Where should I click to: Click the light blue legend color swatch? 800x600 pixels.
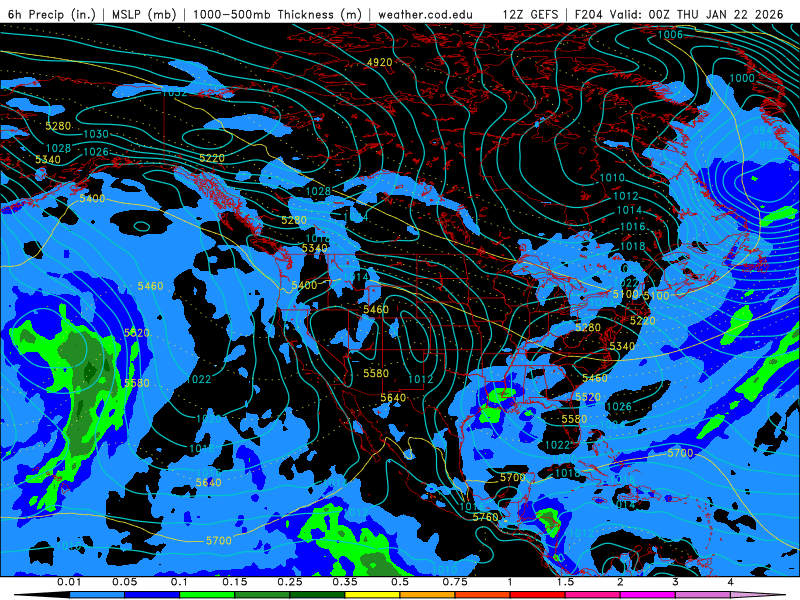97,595
